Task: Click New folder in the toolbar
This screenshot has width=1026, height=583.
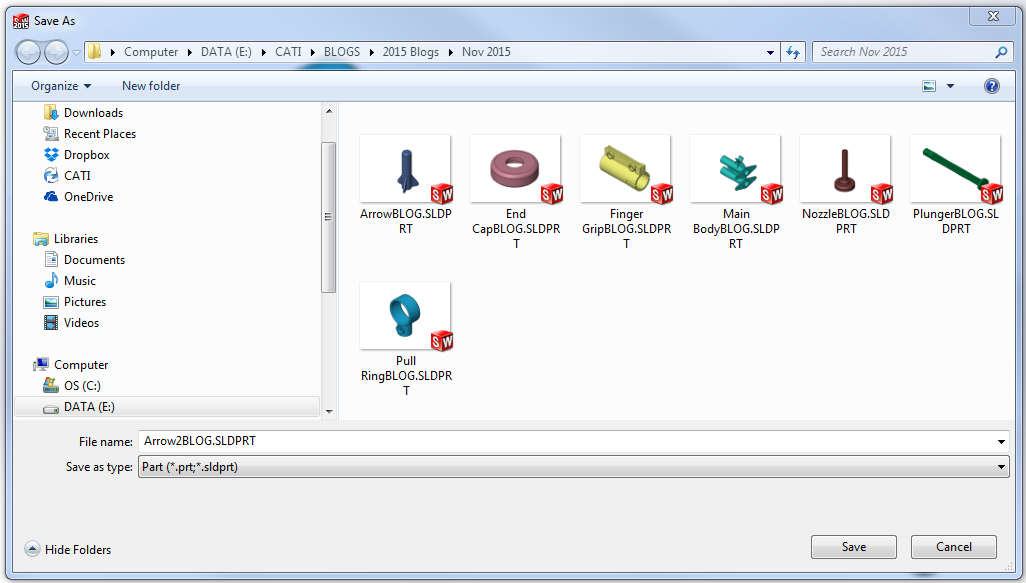Action: tap(151, 86)
